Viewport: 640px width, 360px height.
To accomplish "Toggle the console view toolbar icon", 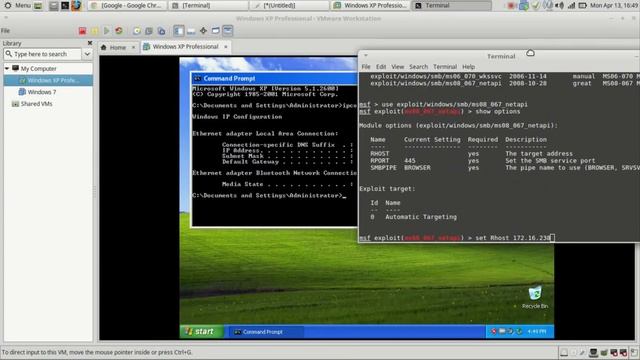I will (x=228, y=31).
